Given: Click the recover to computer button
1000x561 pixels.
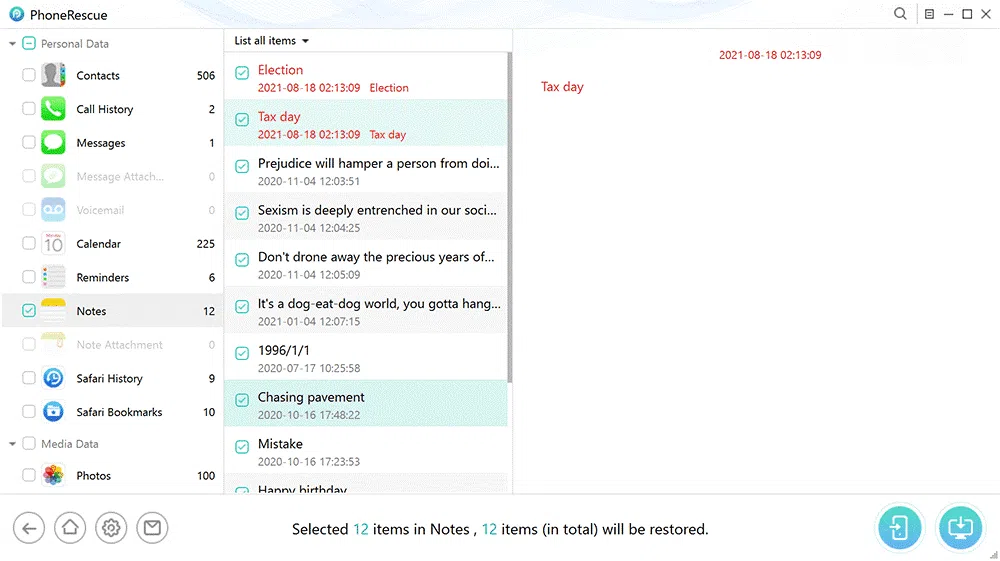Looking at the screenshot, I should [960, 528].
